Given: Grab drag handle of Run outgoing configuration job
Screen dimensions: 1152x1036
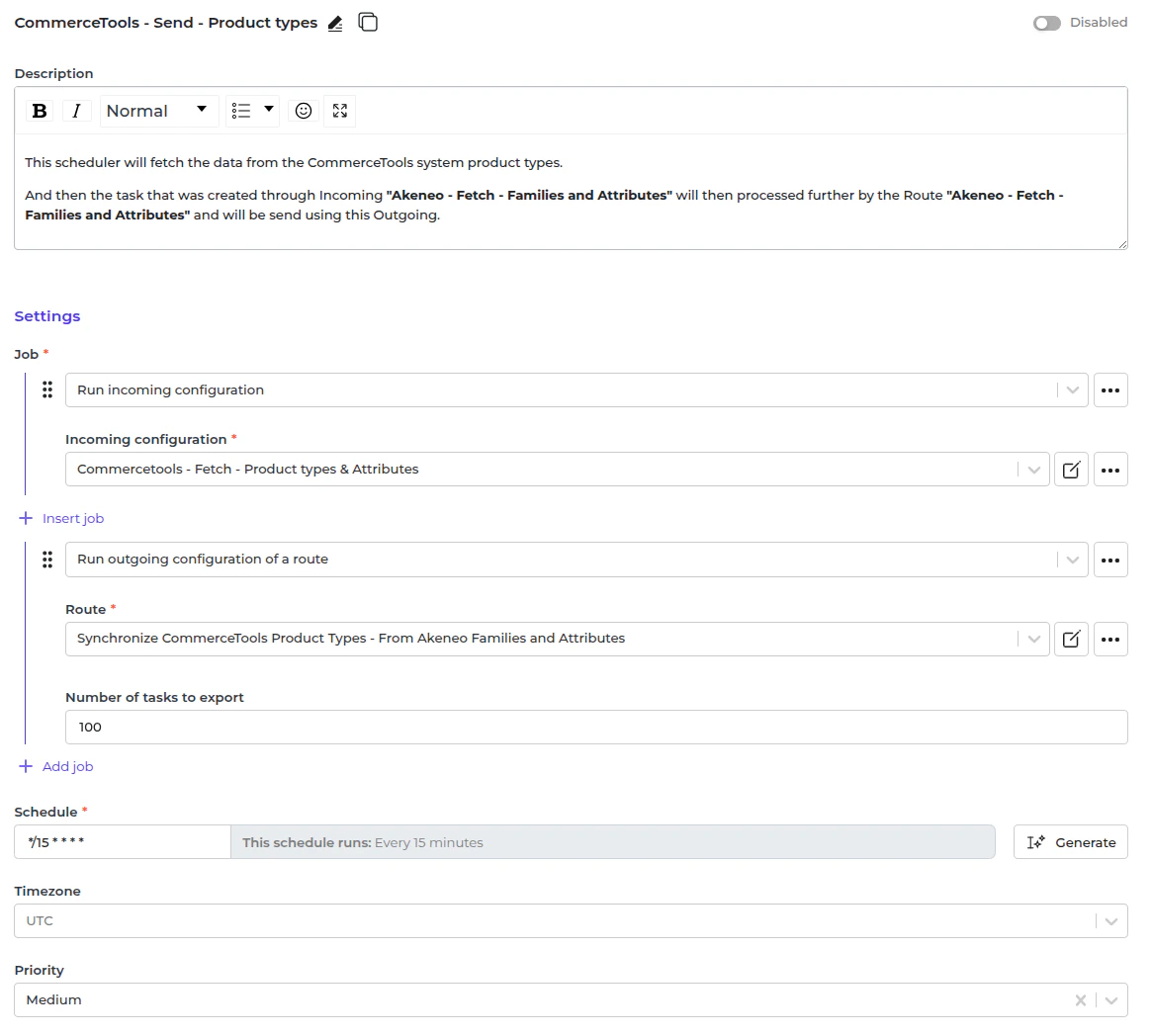Looking at the screenshot, I should 47,560.
